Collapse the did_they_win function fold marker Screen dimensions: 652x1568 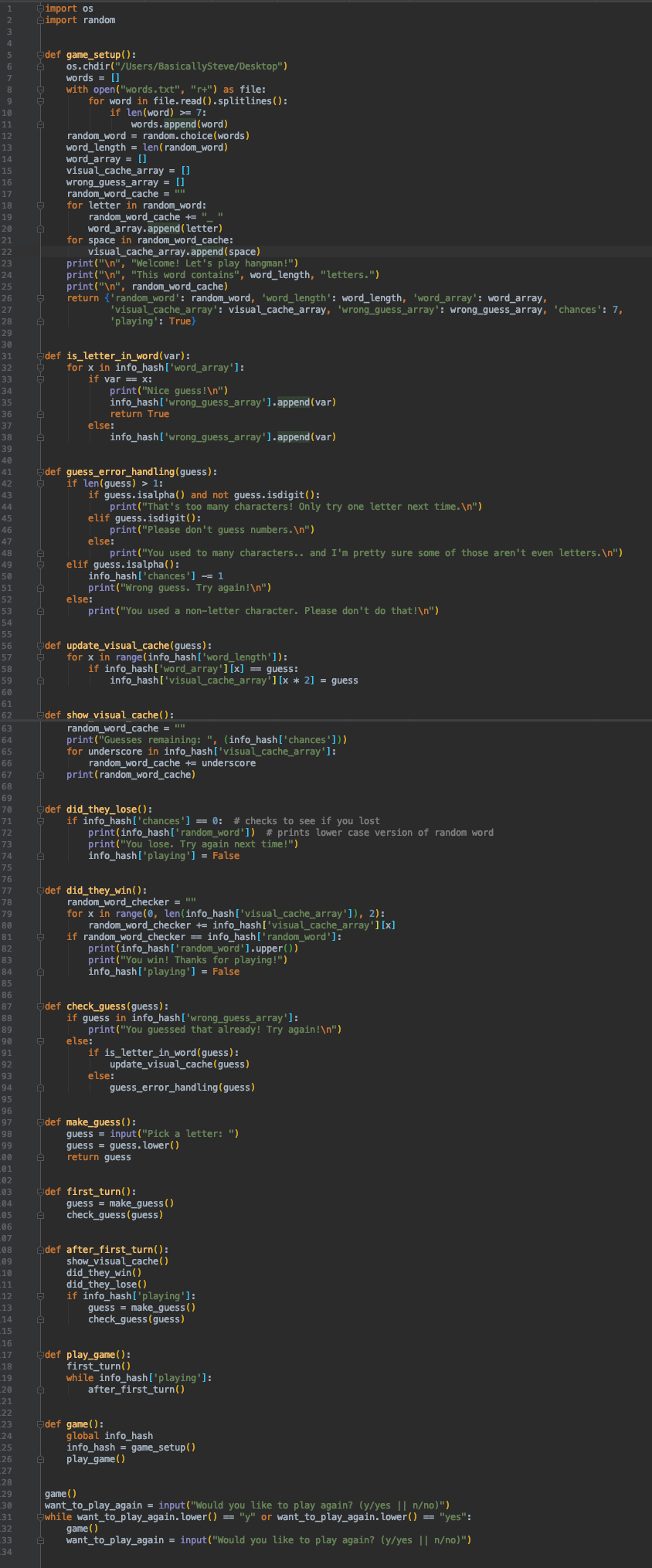(40, 891)
